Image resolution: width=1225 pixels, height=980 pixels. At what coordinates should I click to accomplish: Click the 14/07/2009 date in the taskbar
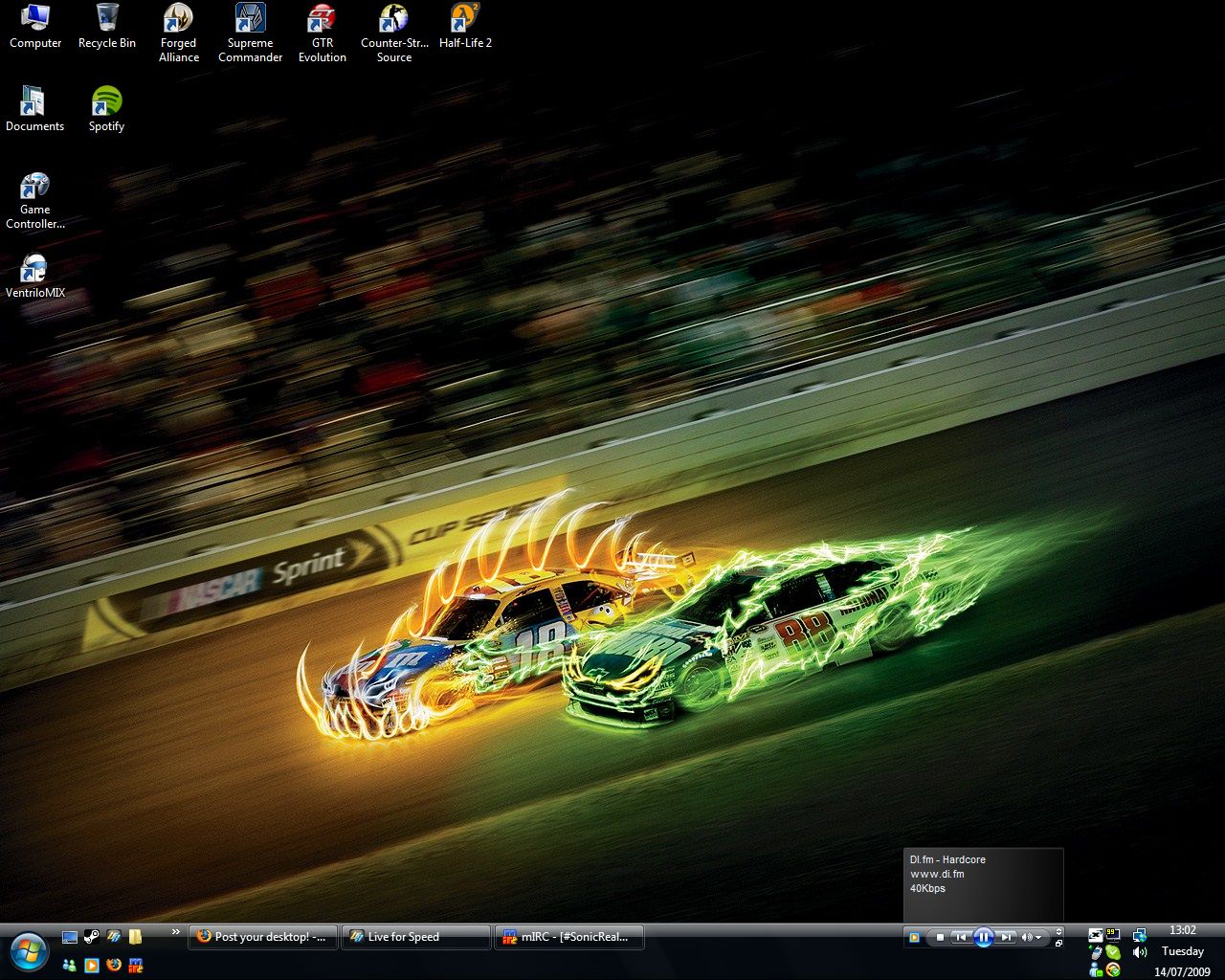point(1183,972)
